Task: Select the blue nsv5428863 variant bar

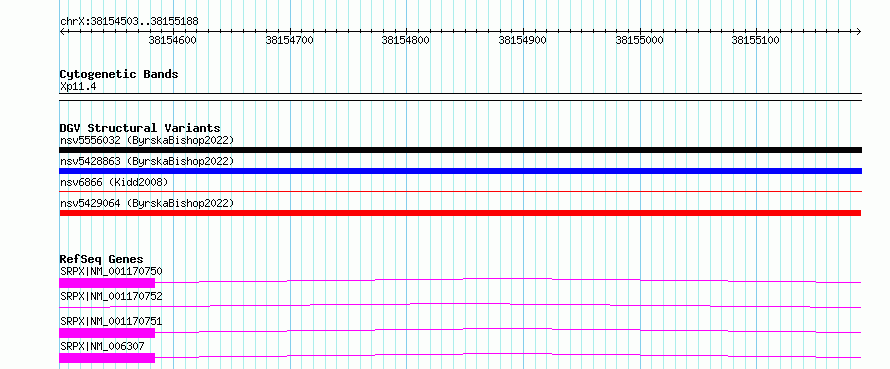Action: [x=460, y=171]
